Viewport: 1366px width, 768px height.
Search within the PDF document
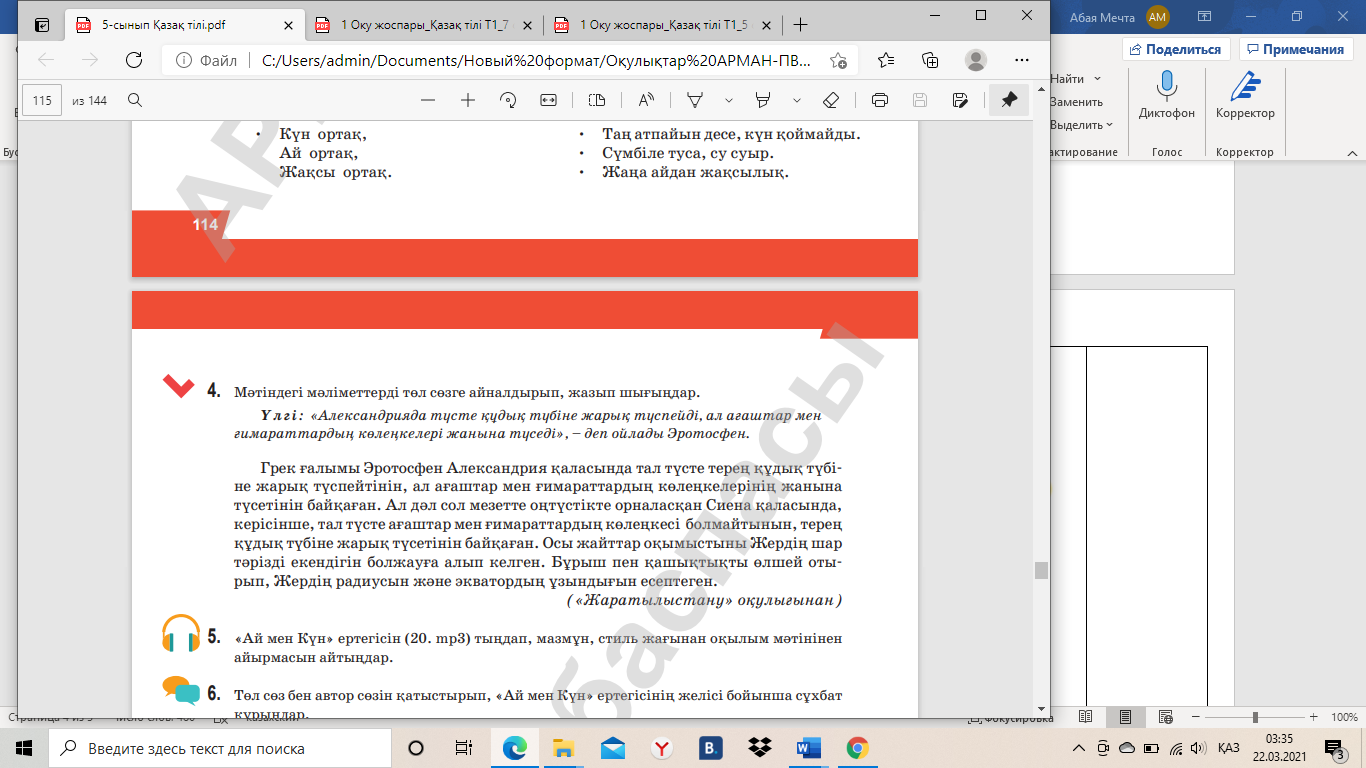click(x=135, y=100)
